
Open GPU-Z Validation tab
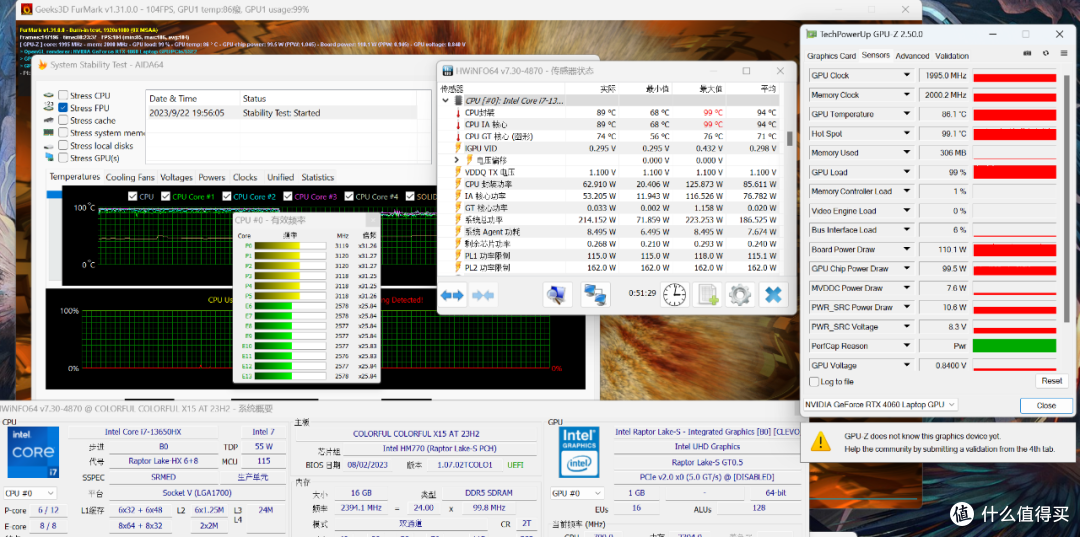(952, 56)
